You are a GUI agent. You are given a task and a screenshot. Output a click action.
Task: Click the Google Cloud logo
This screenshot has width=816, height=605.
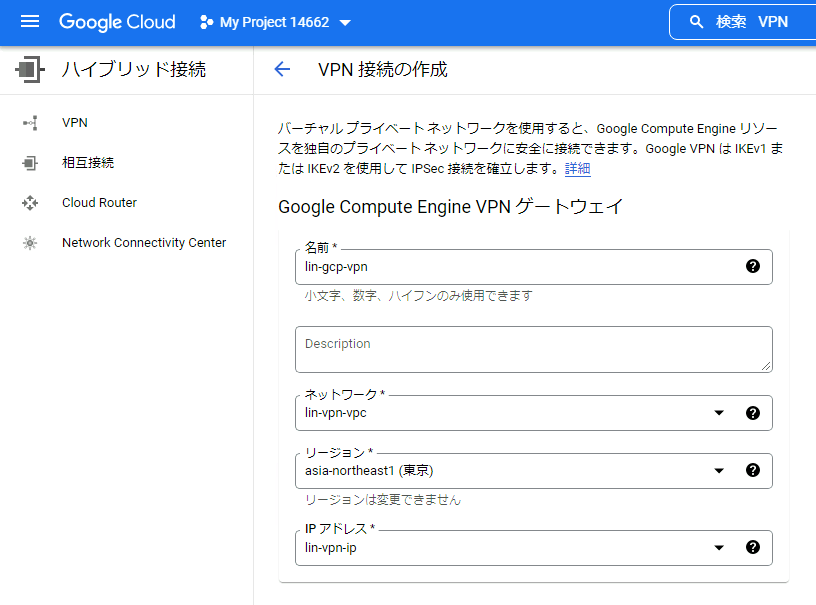coord(117,22)
